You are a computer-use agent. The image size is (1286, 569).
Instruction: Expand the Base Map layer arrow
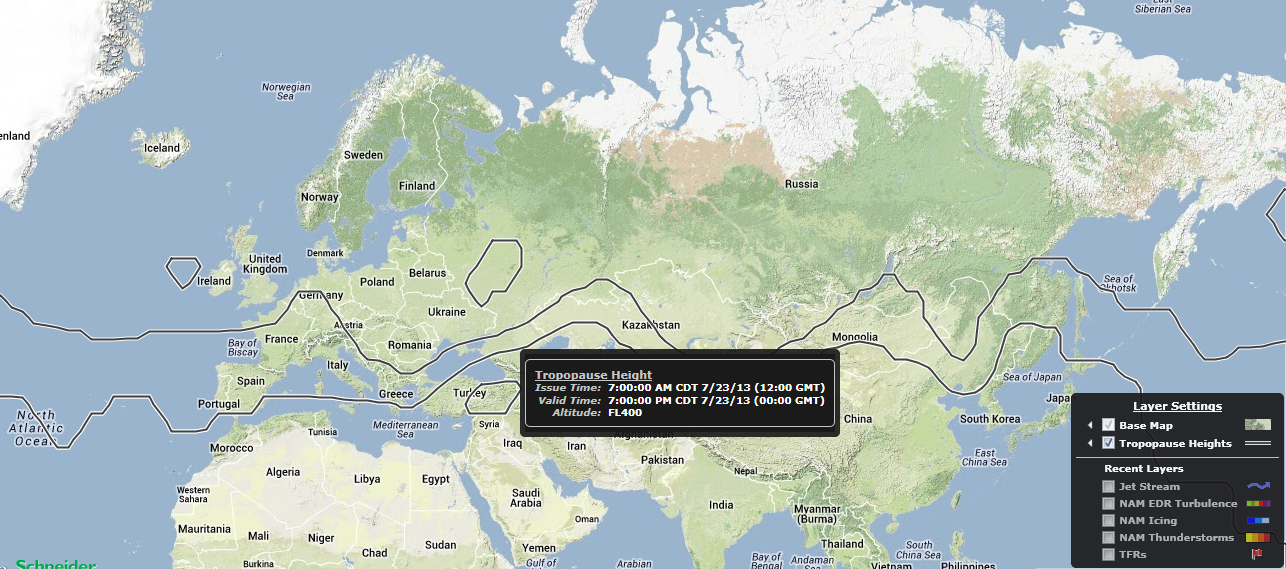coord(1090,425)
